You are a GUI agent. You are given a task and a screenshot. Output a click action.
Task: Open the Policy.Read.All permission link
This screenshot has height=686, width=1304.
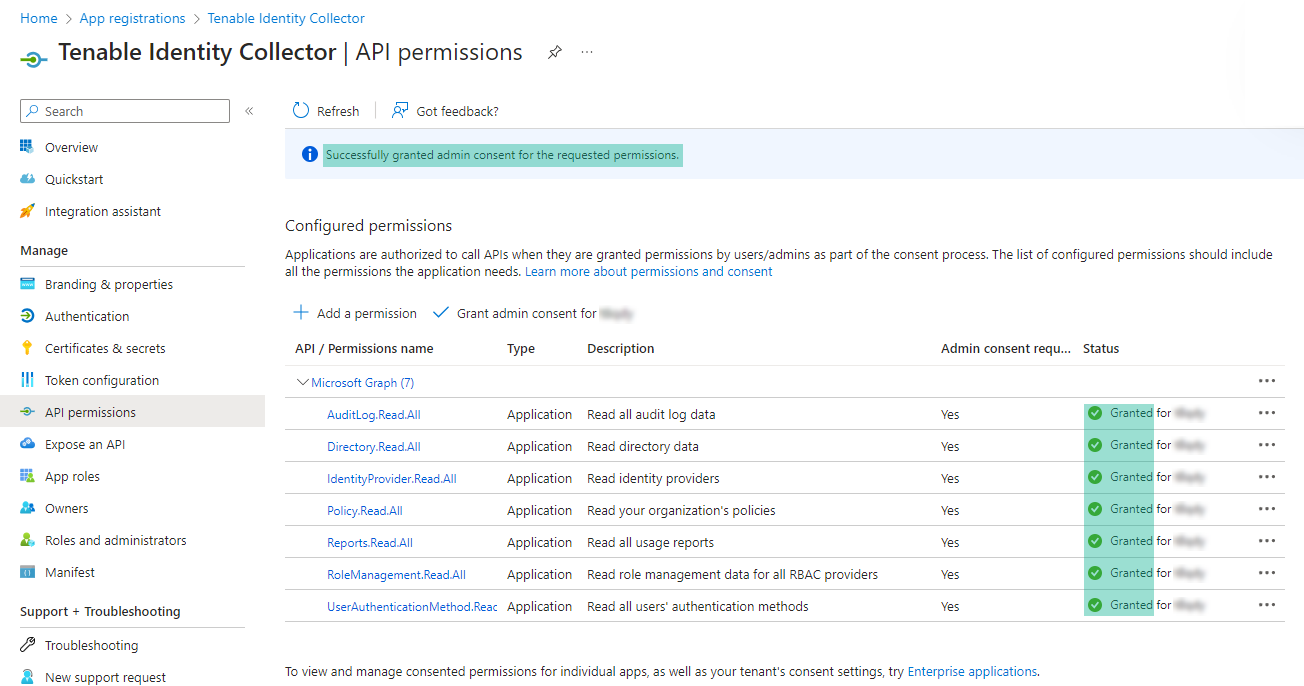tap(365, 510)
